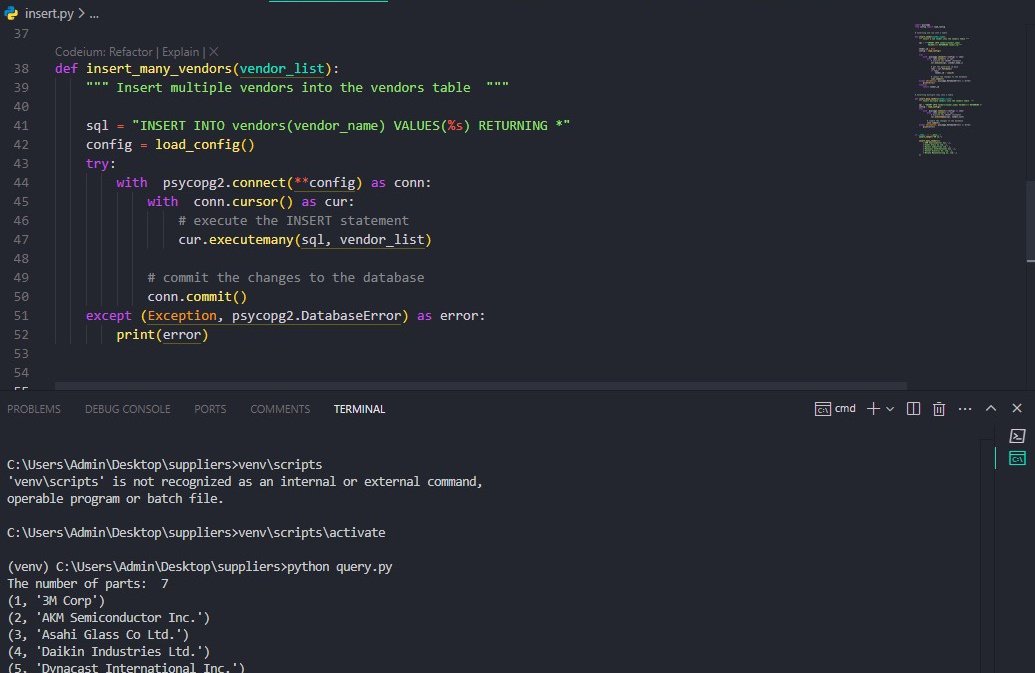Close the terminal panel
The image size is (1035, 673).
pyautogui.click(x=1017, y=408)
